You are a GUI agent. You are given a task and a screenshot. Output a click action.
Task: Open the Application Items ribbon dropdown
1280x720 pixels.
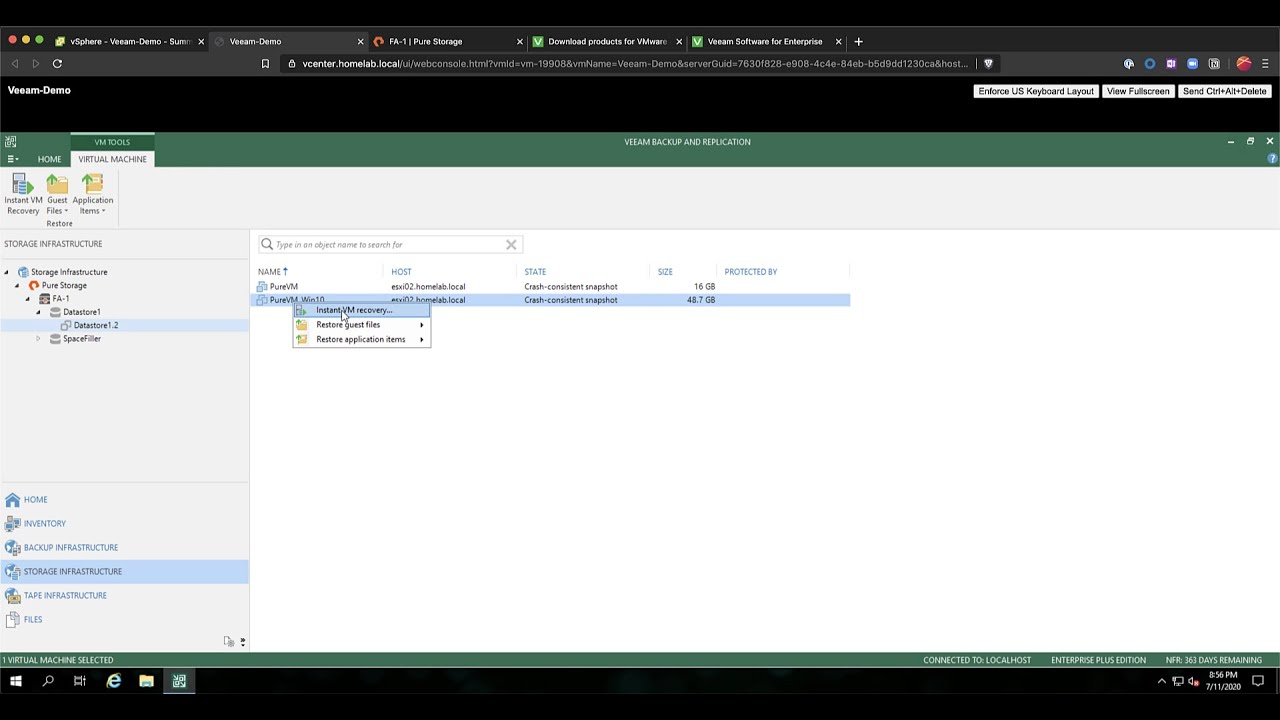pos(92,194)
